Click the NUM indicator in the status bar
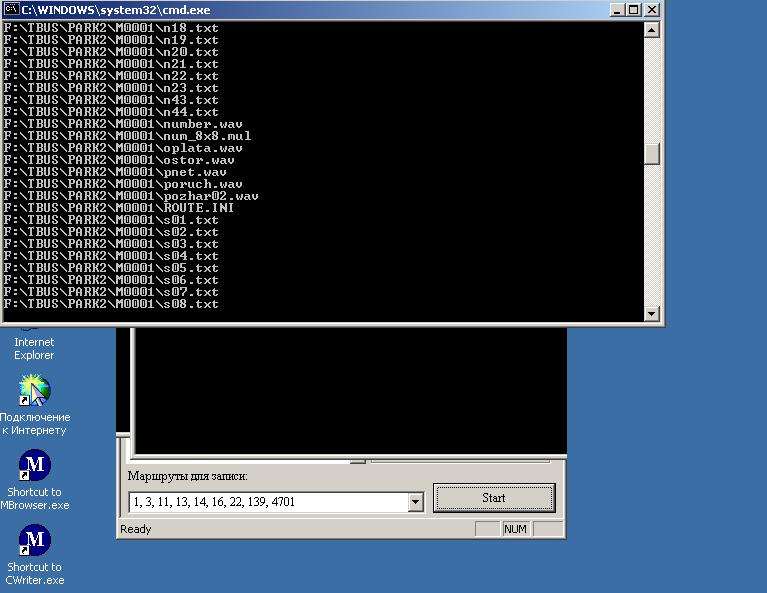The height and width of the screenshot is (593, 767). pos(516,529)
